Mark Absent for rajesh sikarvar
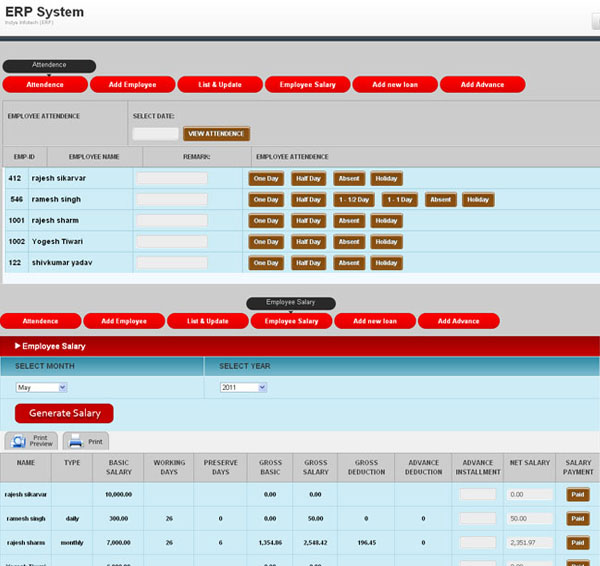Image resolution: width=600 pixels, height=566 pixels. click(x=349, y=179)
